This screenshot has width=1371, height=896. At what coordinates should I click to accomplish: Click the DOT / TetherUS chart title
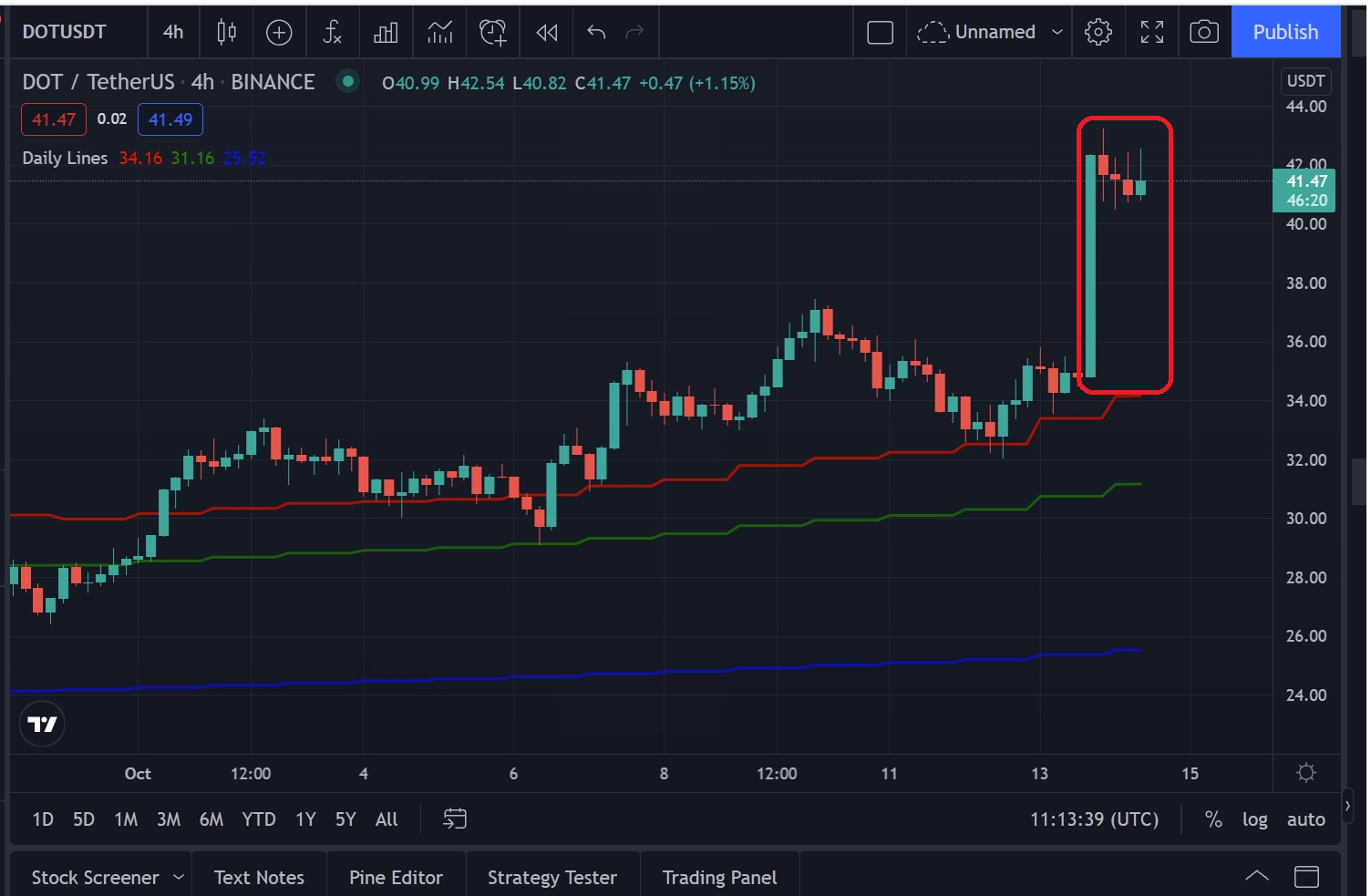click(x=98, y=82)
